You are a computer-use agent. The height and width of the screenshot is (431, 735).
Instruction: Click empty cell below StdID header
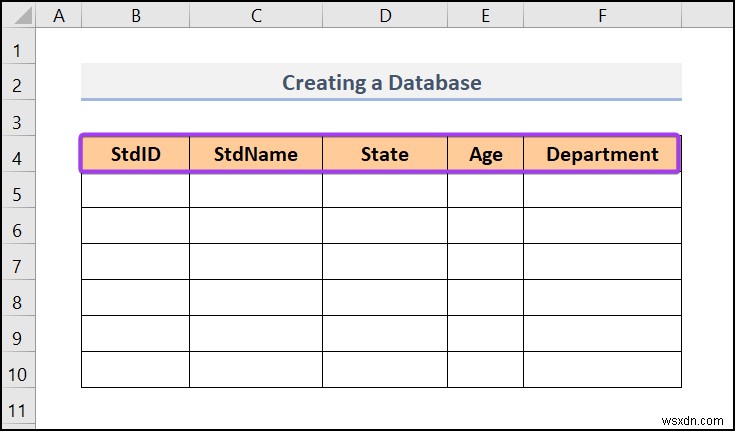click(x=135, y=190)
